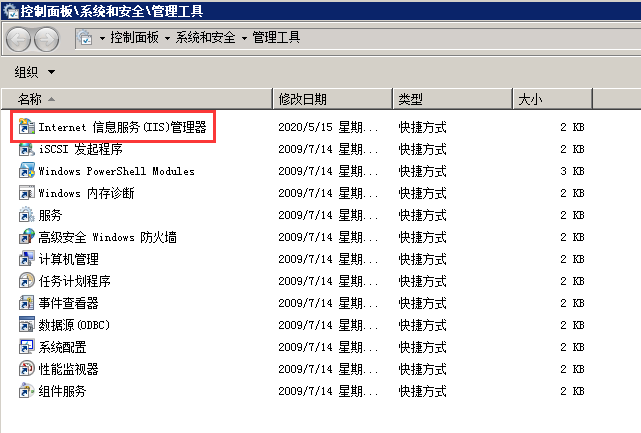Screen dimensions: 641x433
Task: Select the 任务计划程序 name text
Action: click(x=74, y=282)
